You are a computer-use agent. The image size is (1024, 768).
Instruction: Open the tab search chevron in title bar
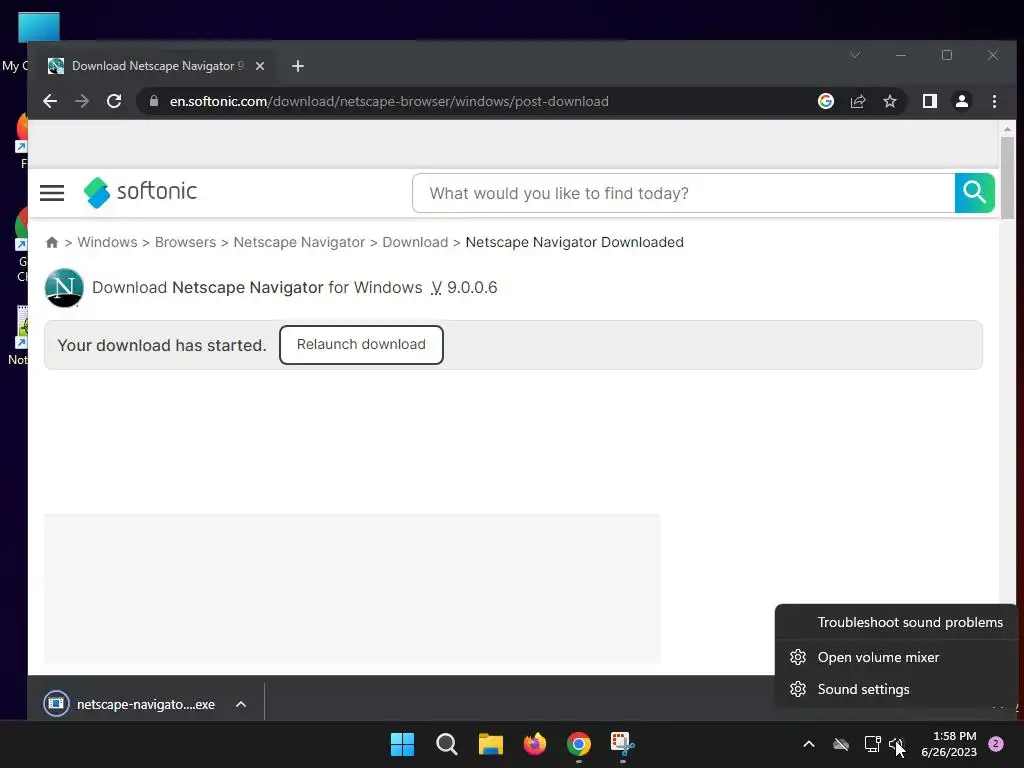pos(855,55)
